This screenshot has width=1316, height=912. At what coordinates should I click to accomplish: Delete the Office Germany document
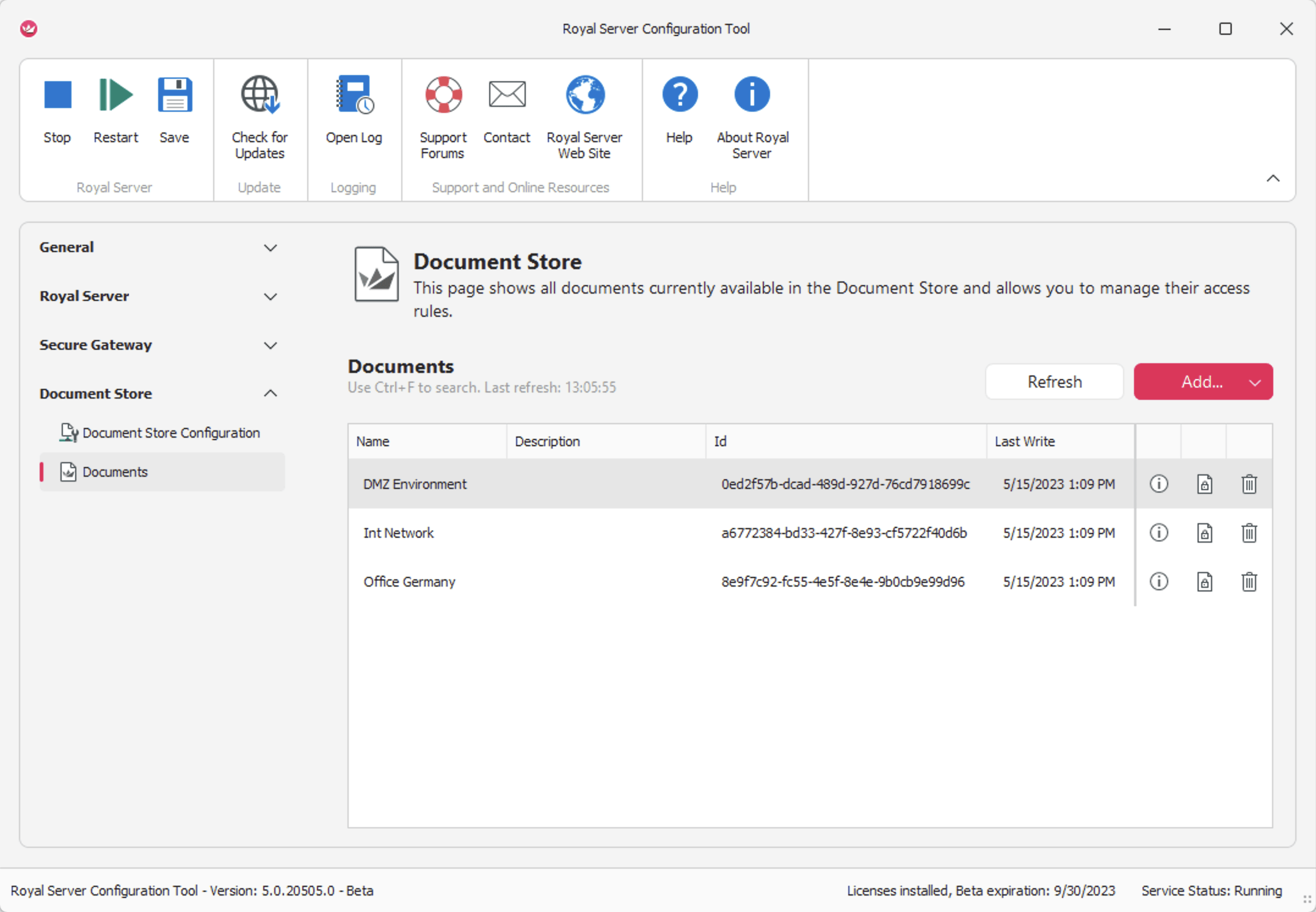[1249, 582]
